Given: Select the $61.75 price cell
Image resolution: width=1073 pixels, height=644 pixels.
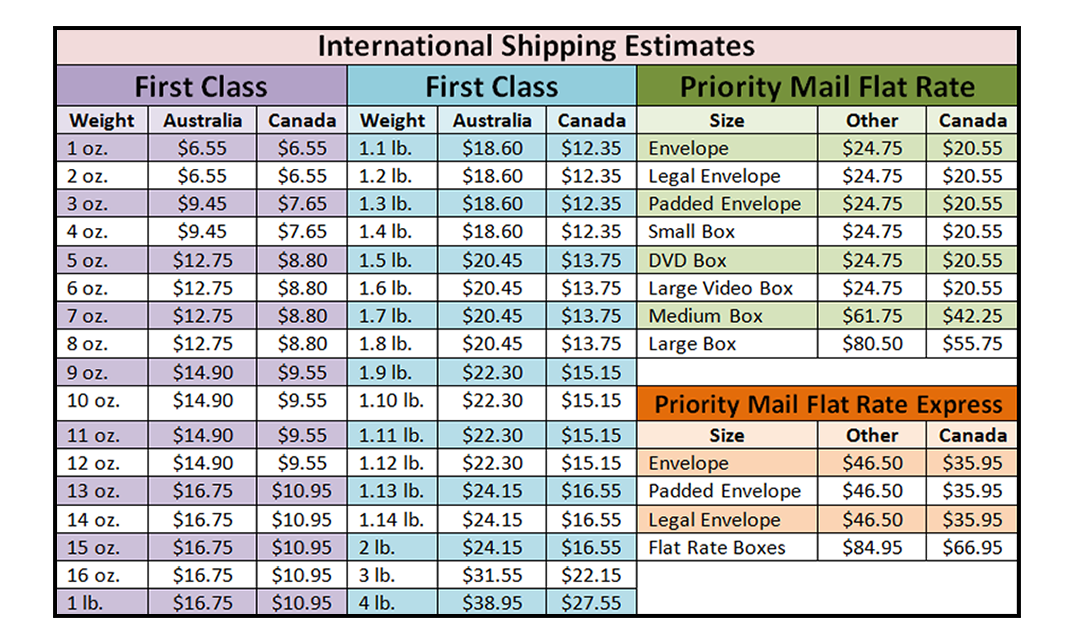Looking at the screenshot, I should pos(872,316).
